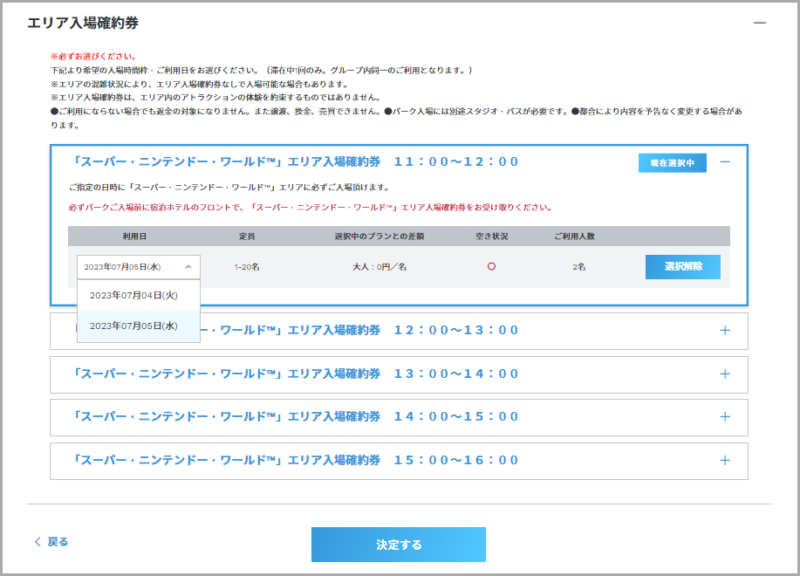The height and width of the screenshot is (576, 800).
Task: Click the 選択解除 button
Action: click(x=683, y=267)
